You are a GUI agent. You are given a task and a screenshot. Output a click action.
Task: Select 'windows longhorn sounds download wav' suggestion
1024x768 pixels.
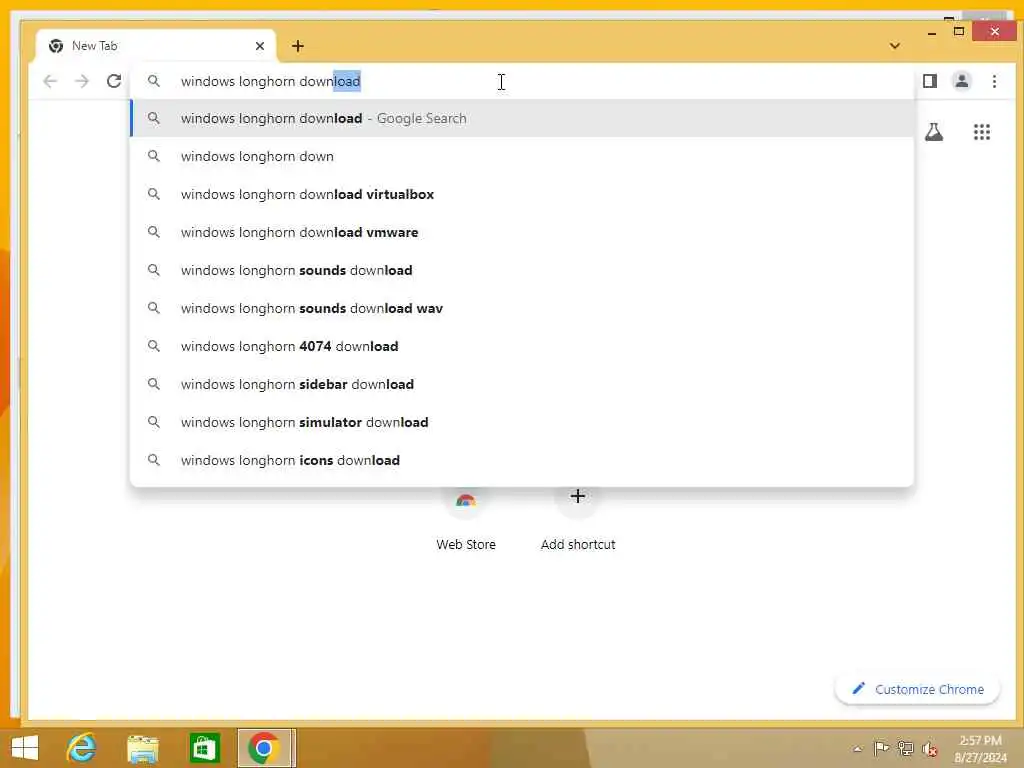point(522,308)
